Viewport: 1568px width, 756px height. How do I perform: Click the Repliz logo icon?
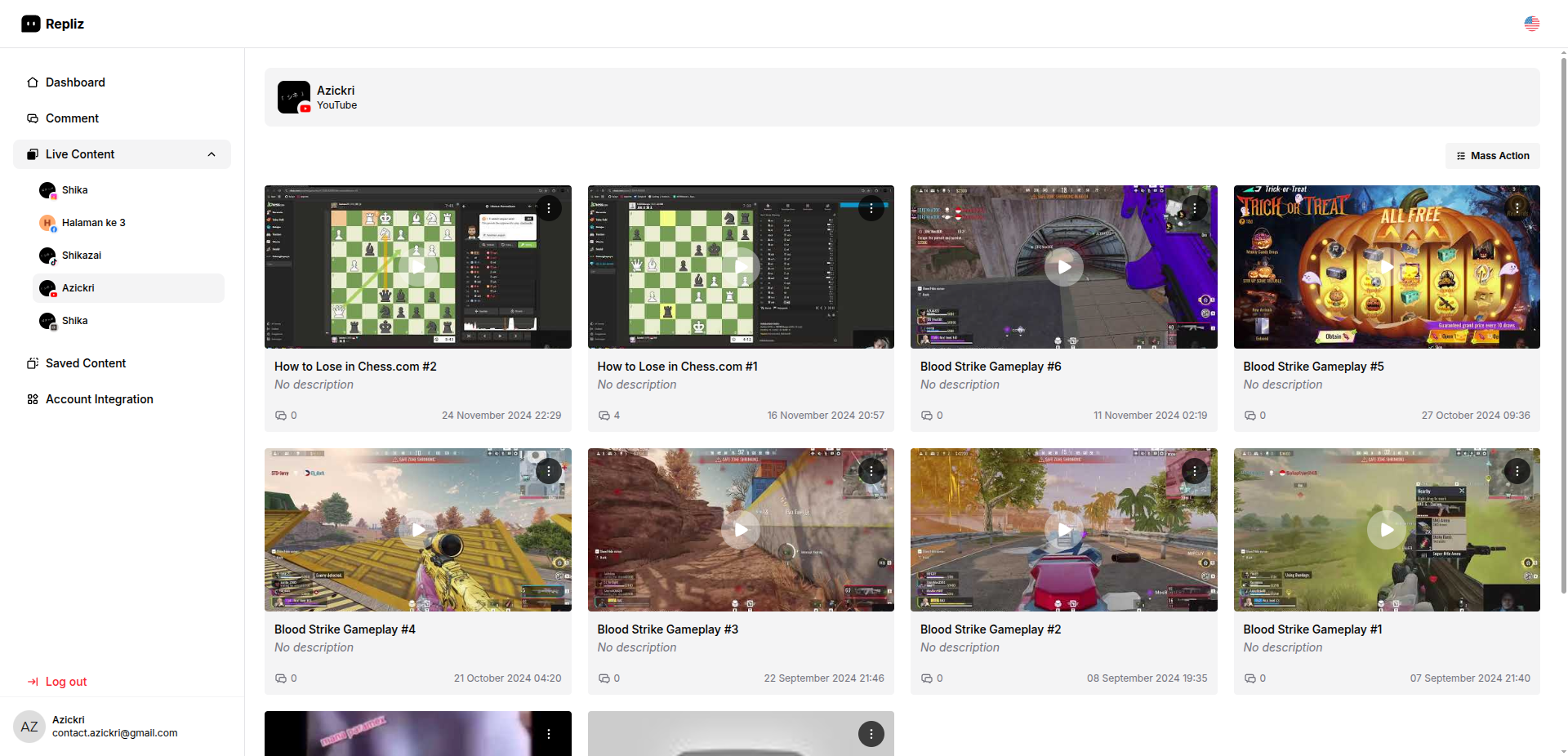coord(31,24)
